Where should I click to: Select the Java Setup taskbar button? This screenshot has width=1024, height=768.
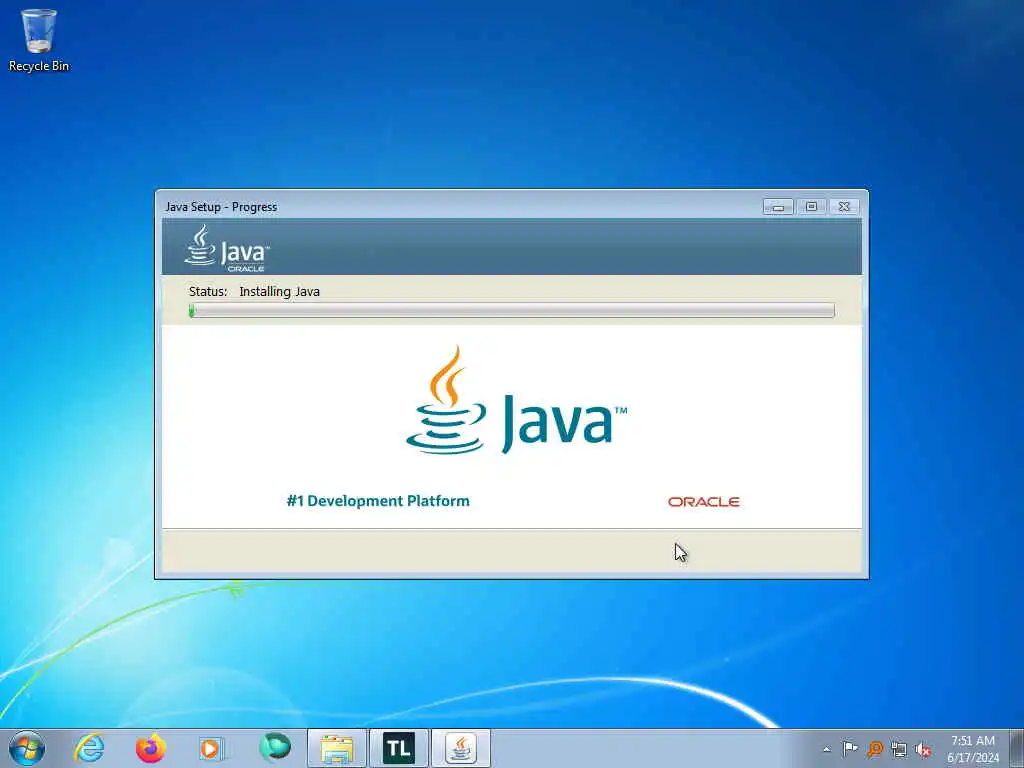(460, 748)
